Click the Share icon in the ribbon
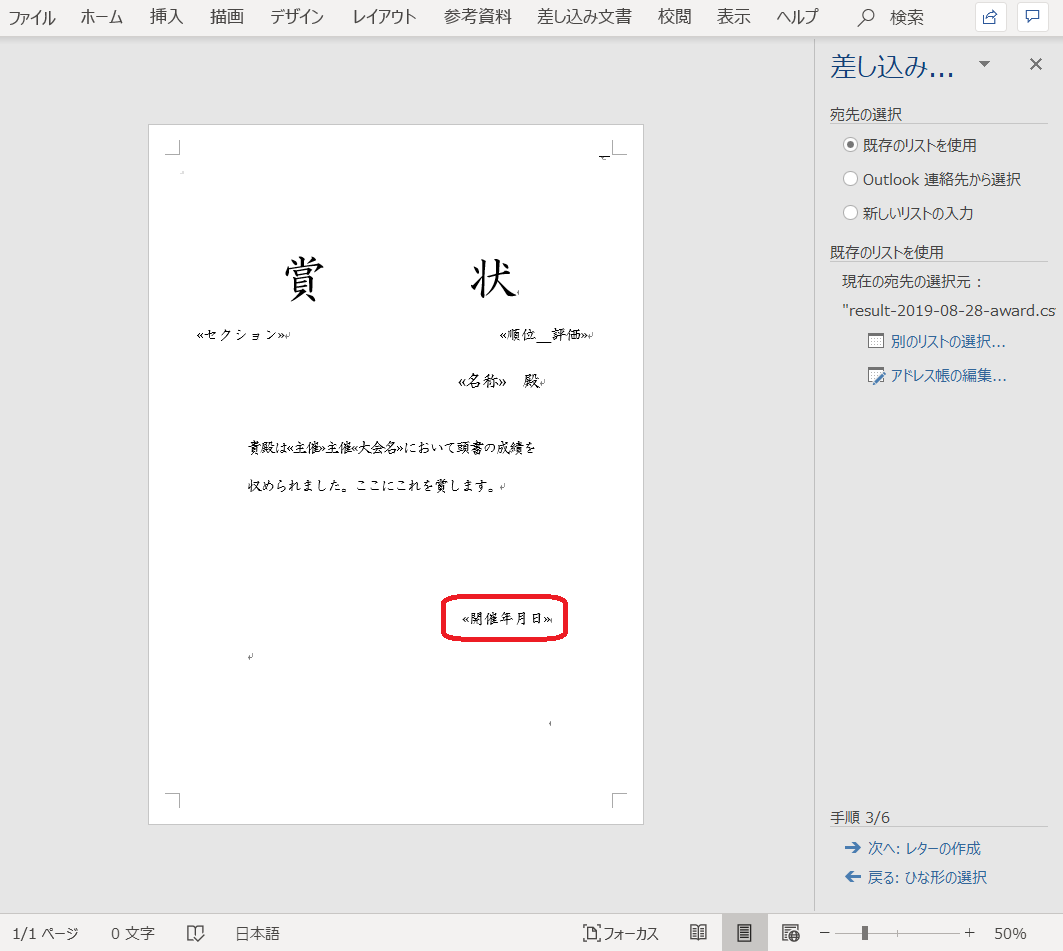Image resolution: width=1063 pixels, height=951 pixels. point(990,17)
